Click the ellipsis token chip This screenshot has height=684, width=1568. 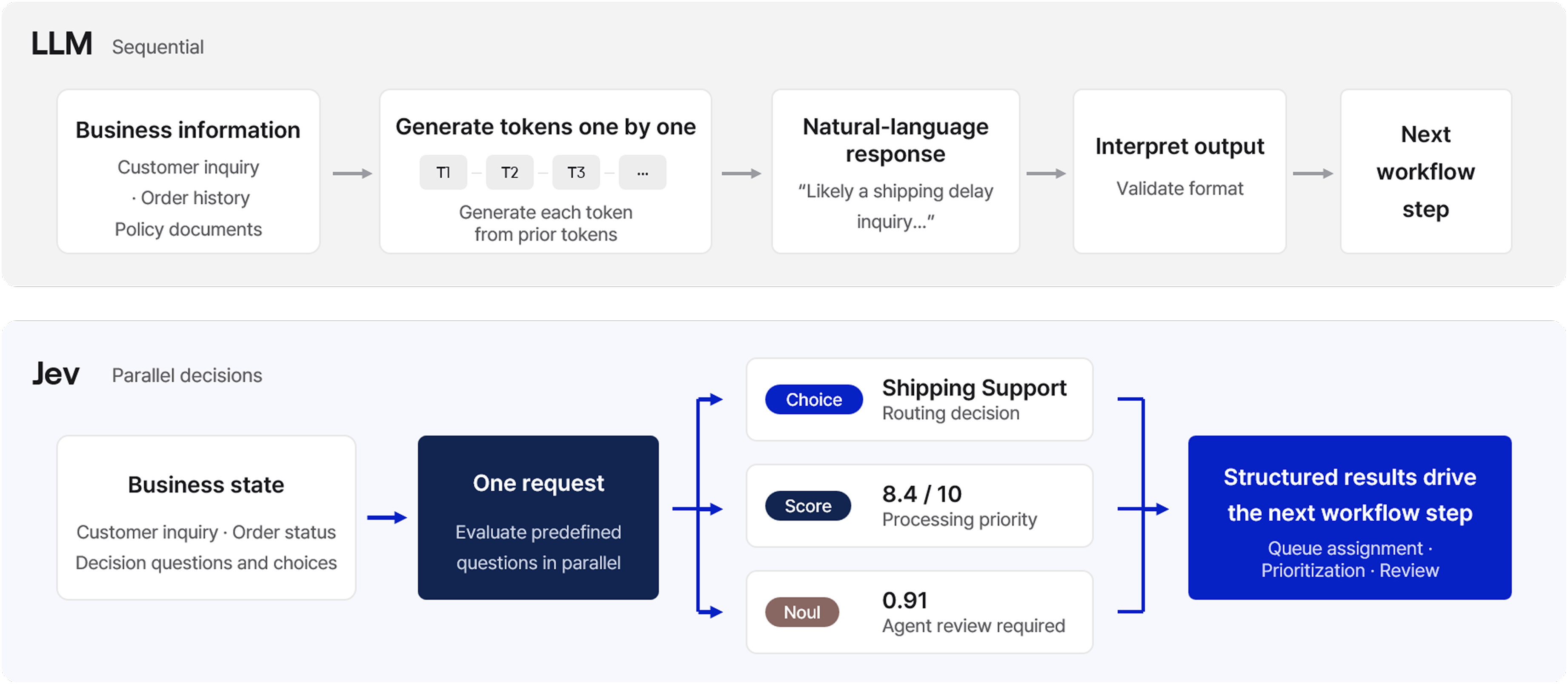point(642,172)
